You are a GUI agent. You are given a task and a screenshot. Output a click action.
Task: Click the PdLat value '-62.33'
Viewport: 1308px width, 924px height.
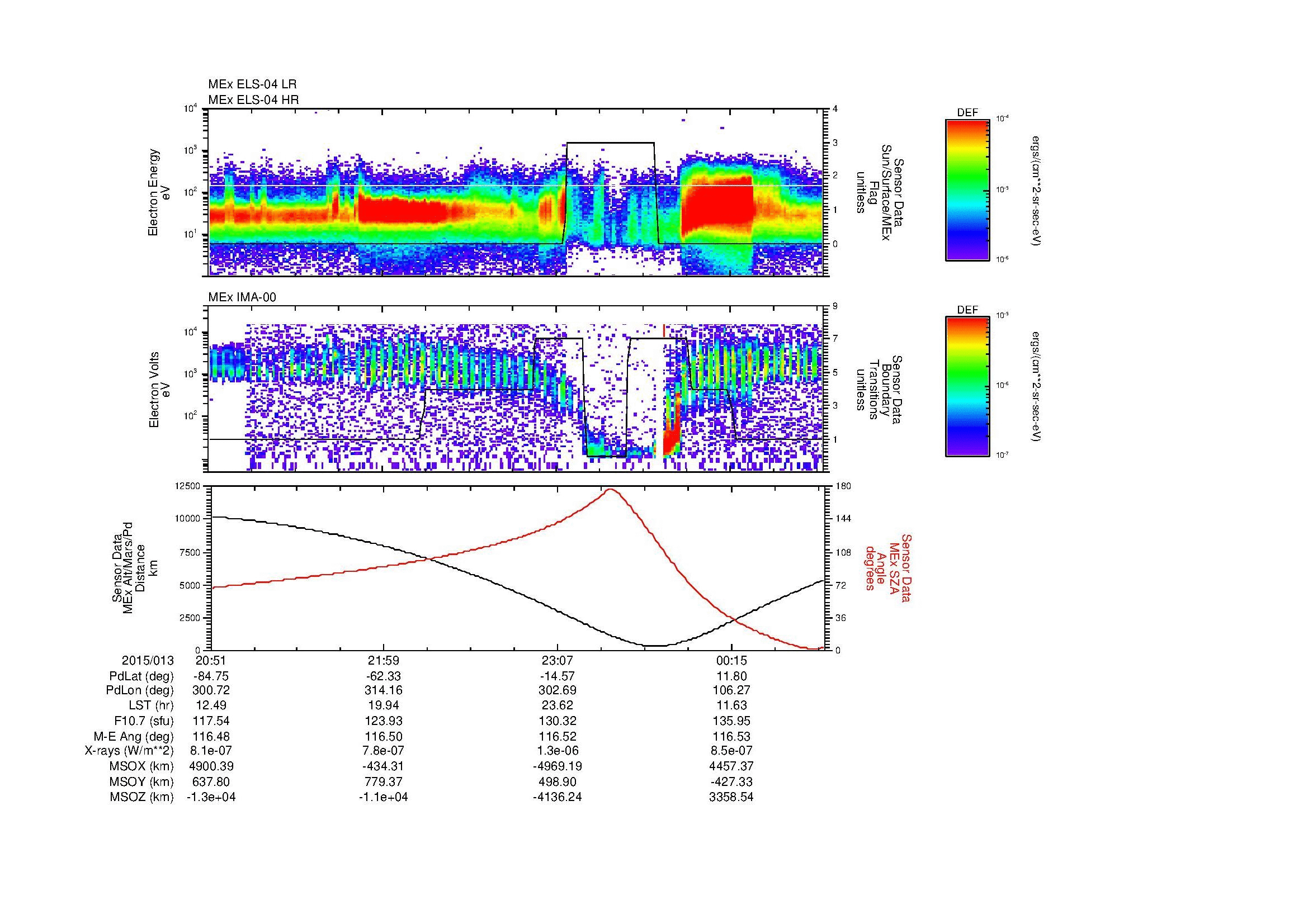pyautogui.click(x=384, y=676)
